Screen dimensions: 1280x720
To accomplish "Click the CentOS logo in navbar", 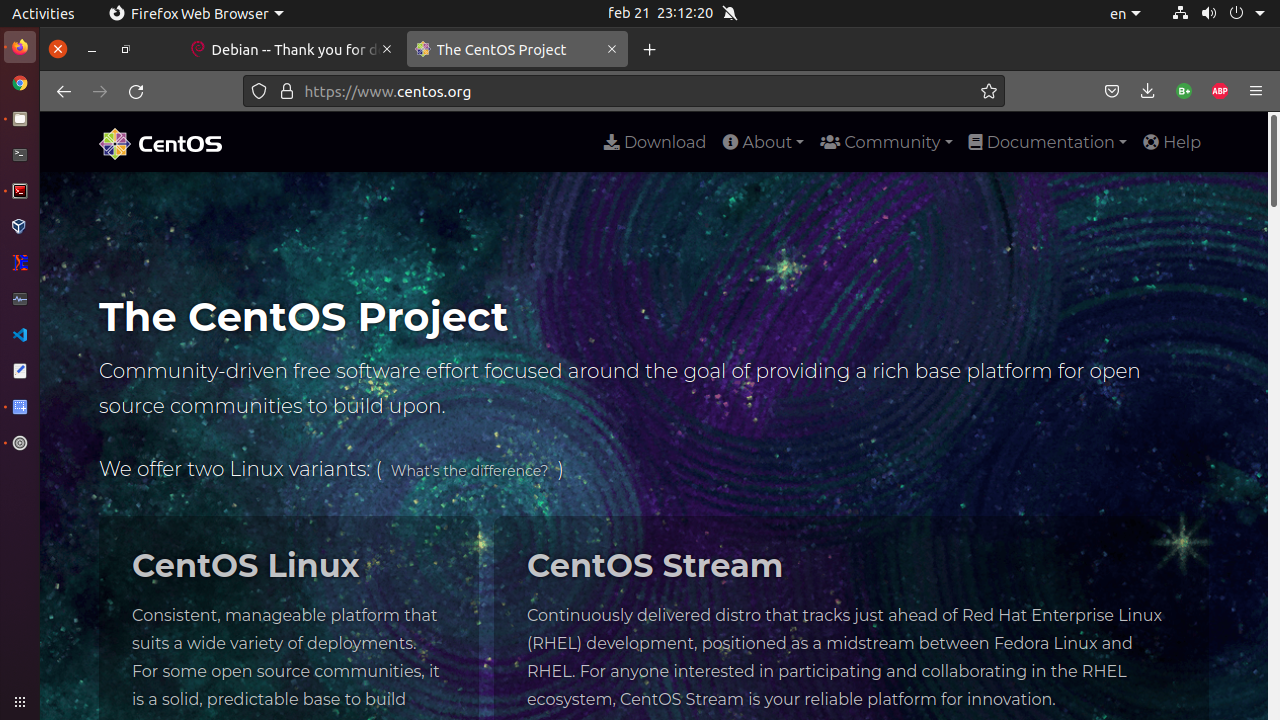I will [161, 144].
